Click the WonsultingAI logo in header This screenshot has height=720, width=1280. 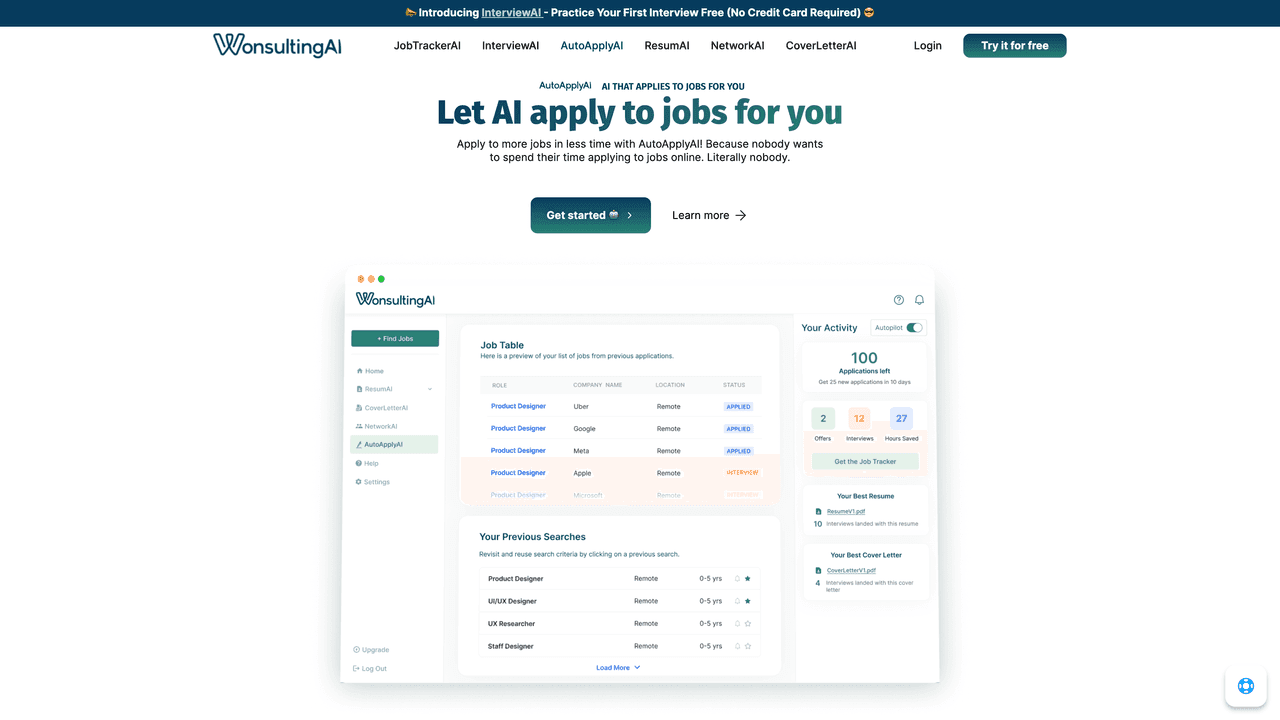point(277,45)
